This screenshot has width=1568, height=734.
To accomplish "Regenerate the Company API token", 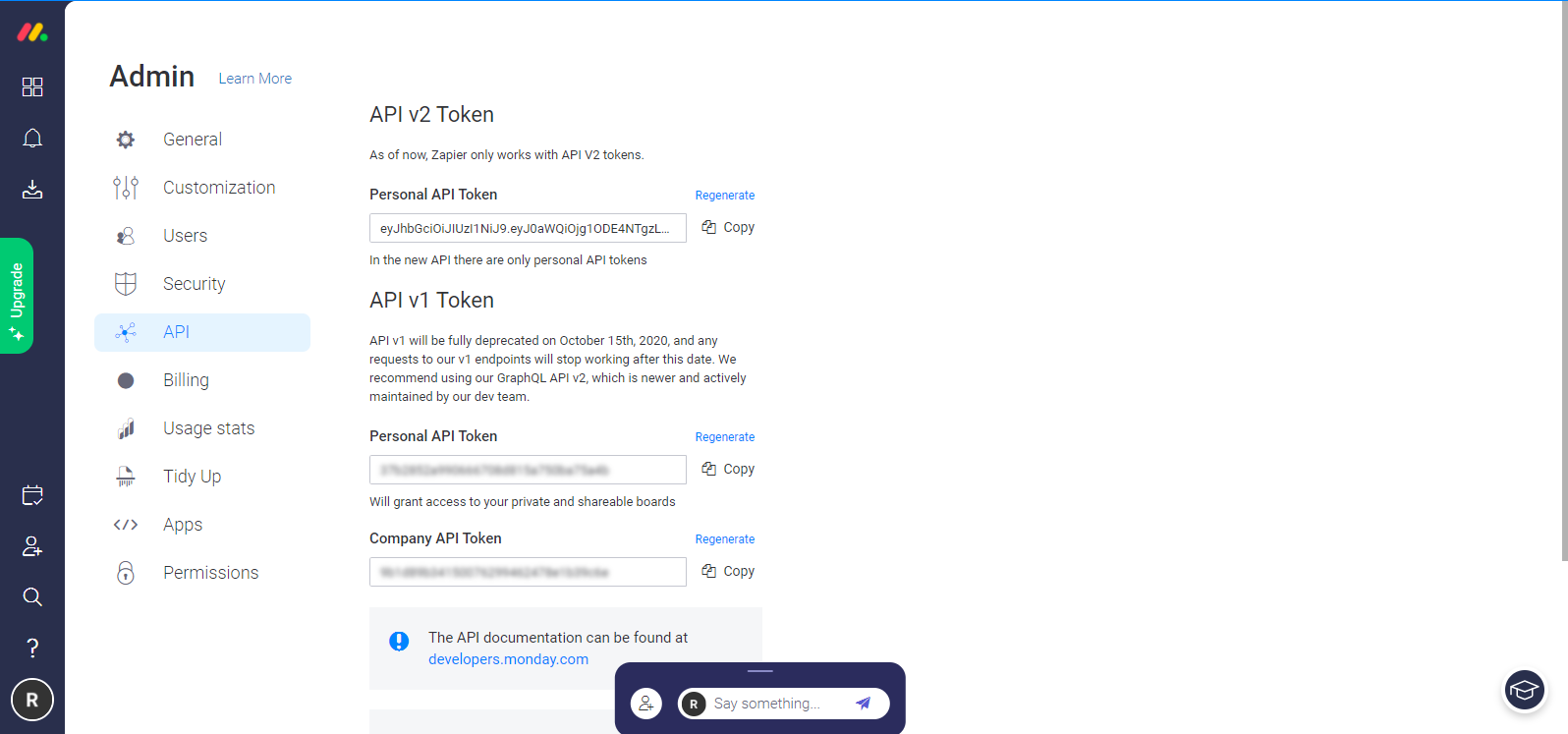I will pyautogui.click(x=725, y=539).
